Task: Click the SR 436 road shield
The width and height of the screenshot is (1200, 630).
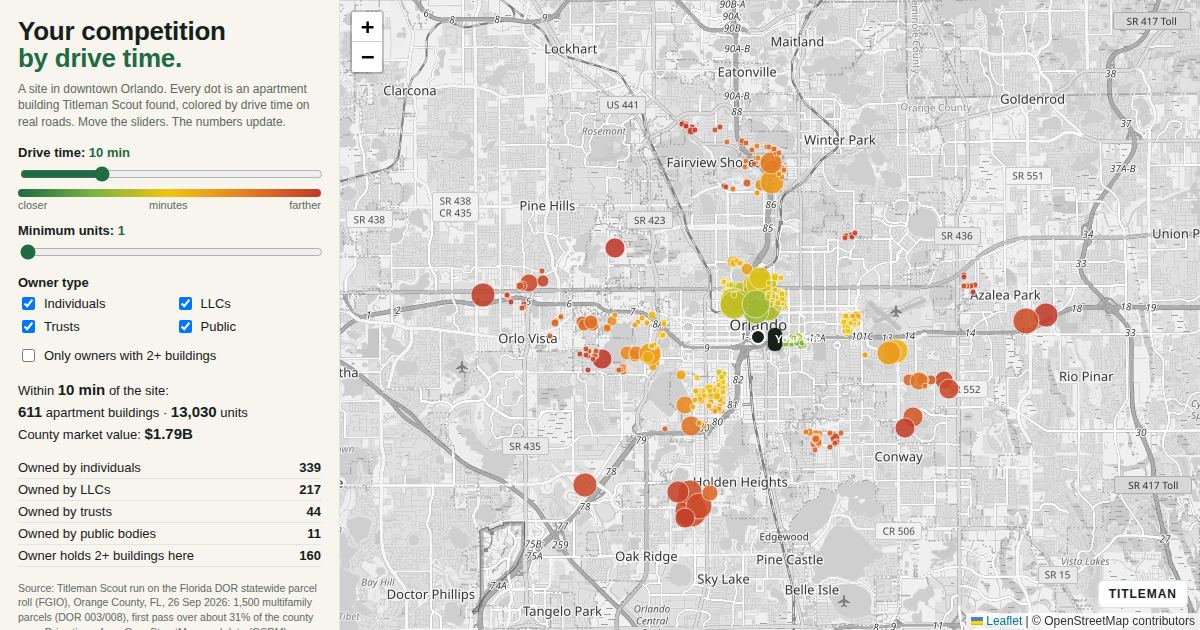Action: coord(956,236)
